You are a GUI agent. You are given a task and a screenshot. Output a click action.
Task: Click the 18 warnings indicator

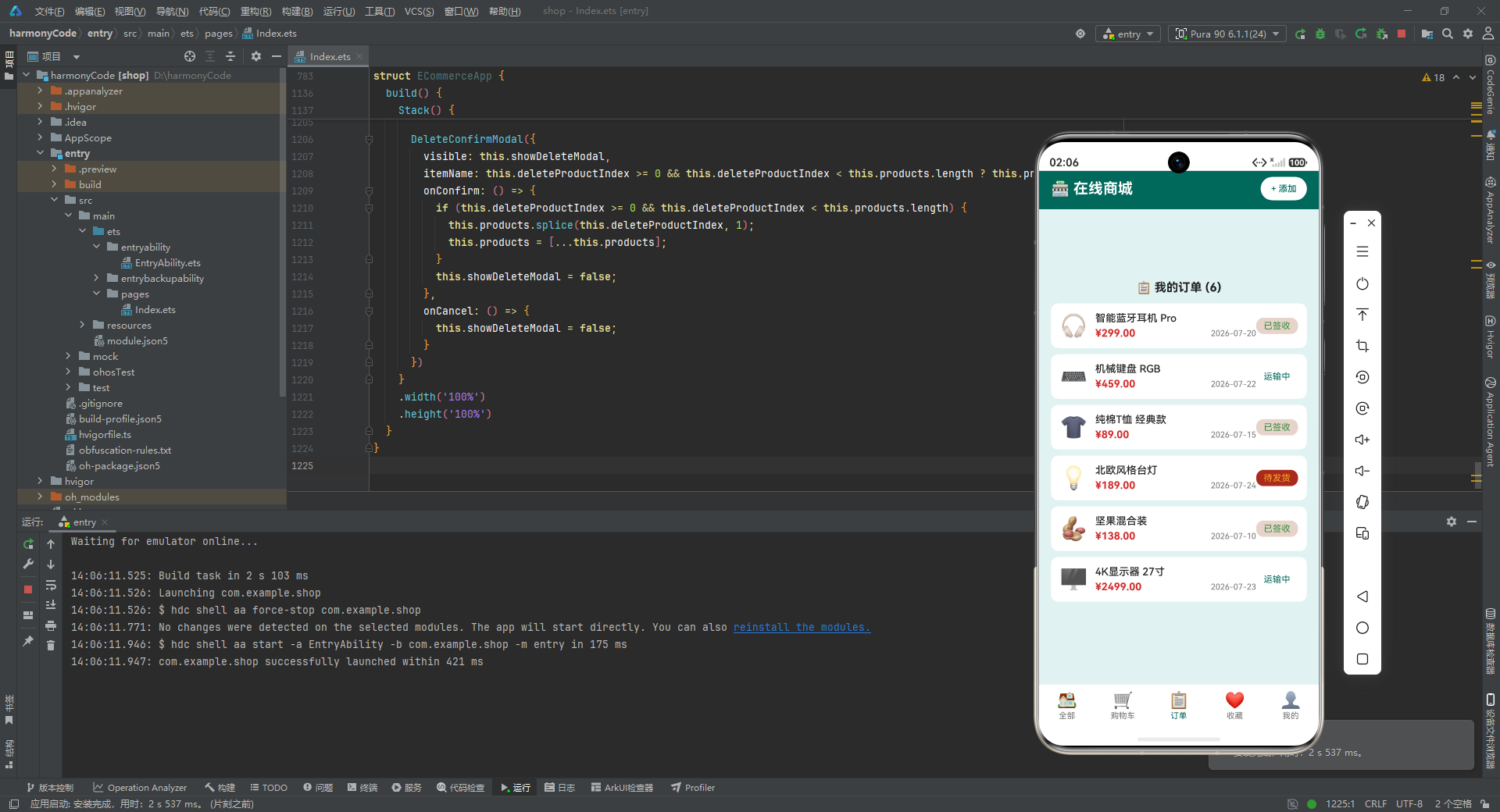(1434, 77)
